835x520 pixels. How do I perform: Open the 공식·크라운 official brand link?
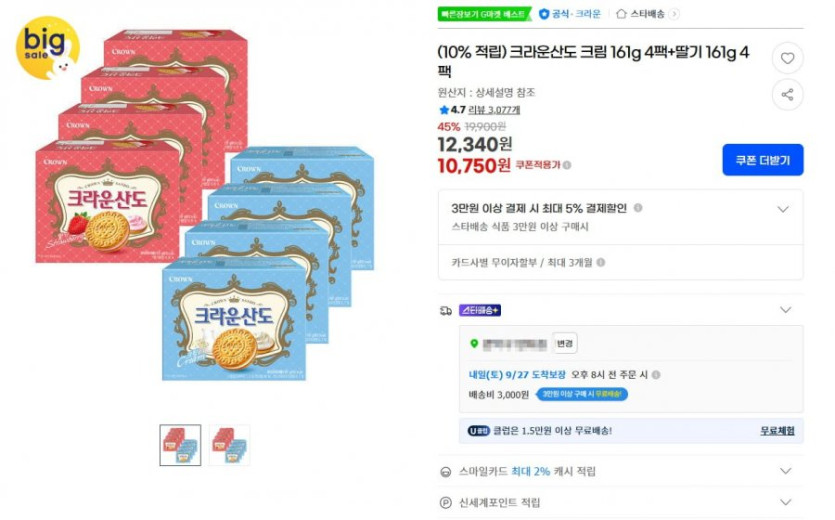pos(570,14)
